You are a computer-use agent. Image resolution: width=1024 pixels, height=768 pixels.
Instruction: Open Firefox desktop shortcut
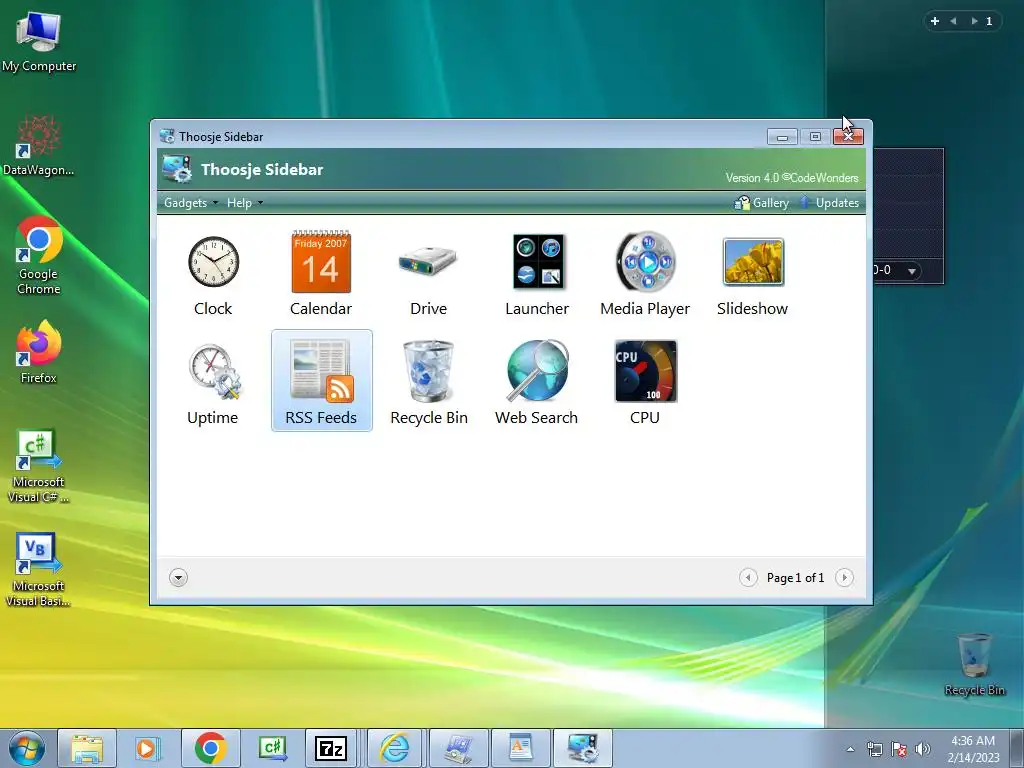[39, 353]
